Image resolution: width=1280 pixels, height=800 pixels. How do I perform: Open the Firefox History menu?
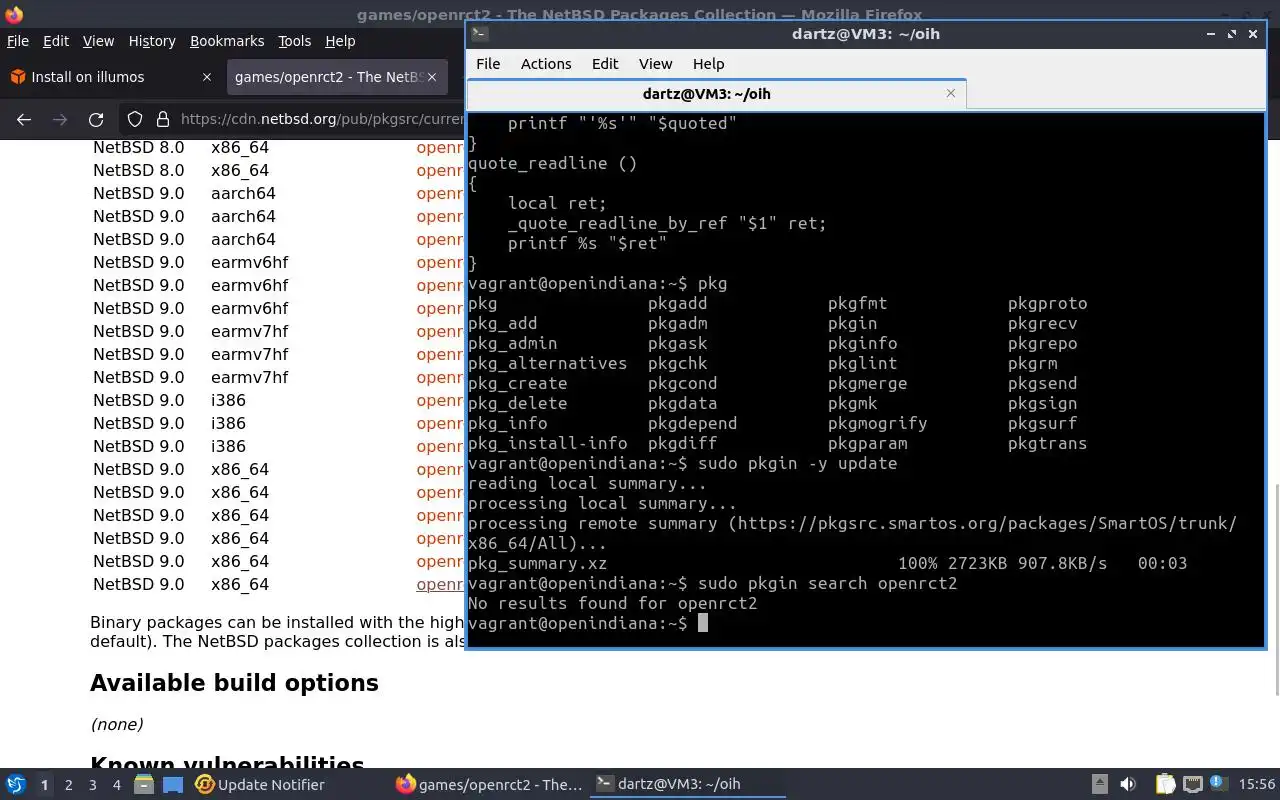152,41
